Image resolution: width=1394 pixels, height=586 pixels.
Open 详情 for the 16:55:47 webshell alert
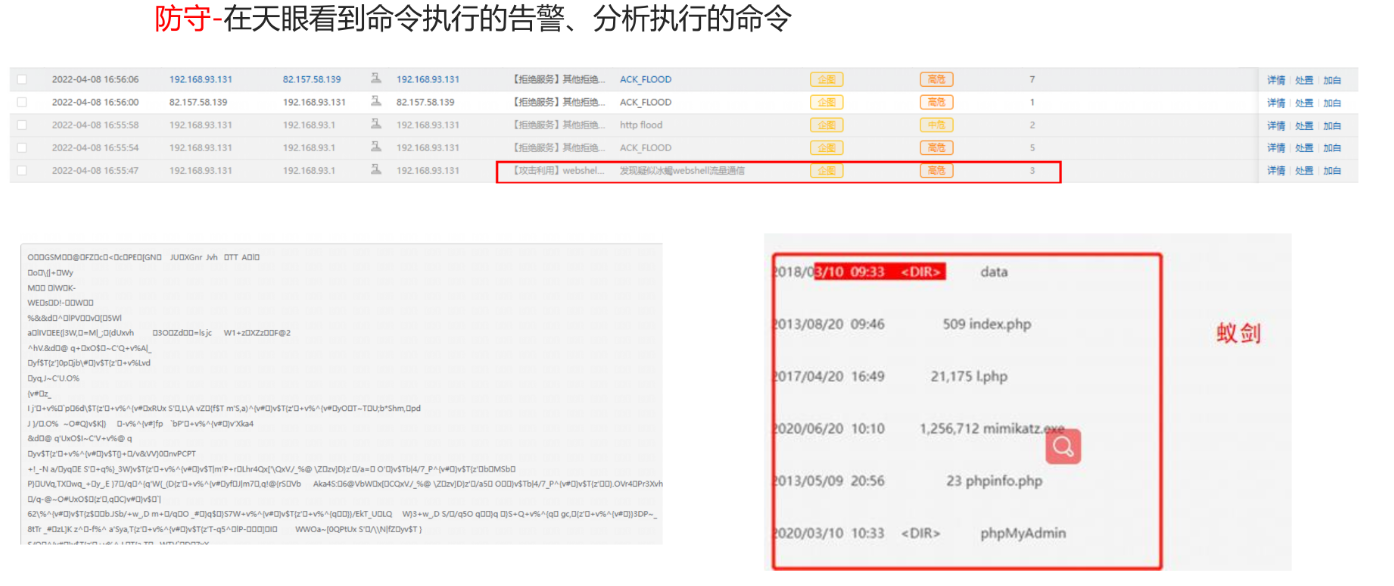1276,171
